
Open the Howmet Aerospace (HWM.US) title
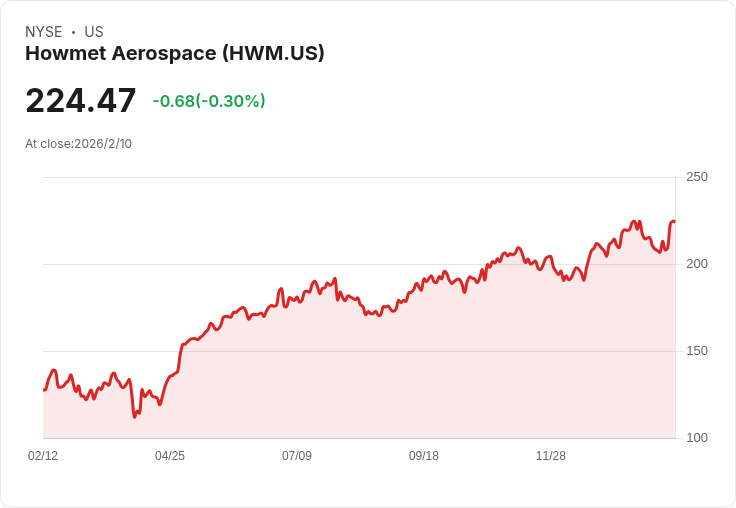(x=175, y=54)
